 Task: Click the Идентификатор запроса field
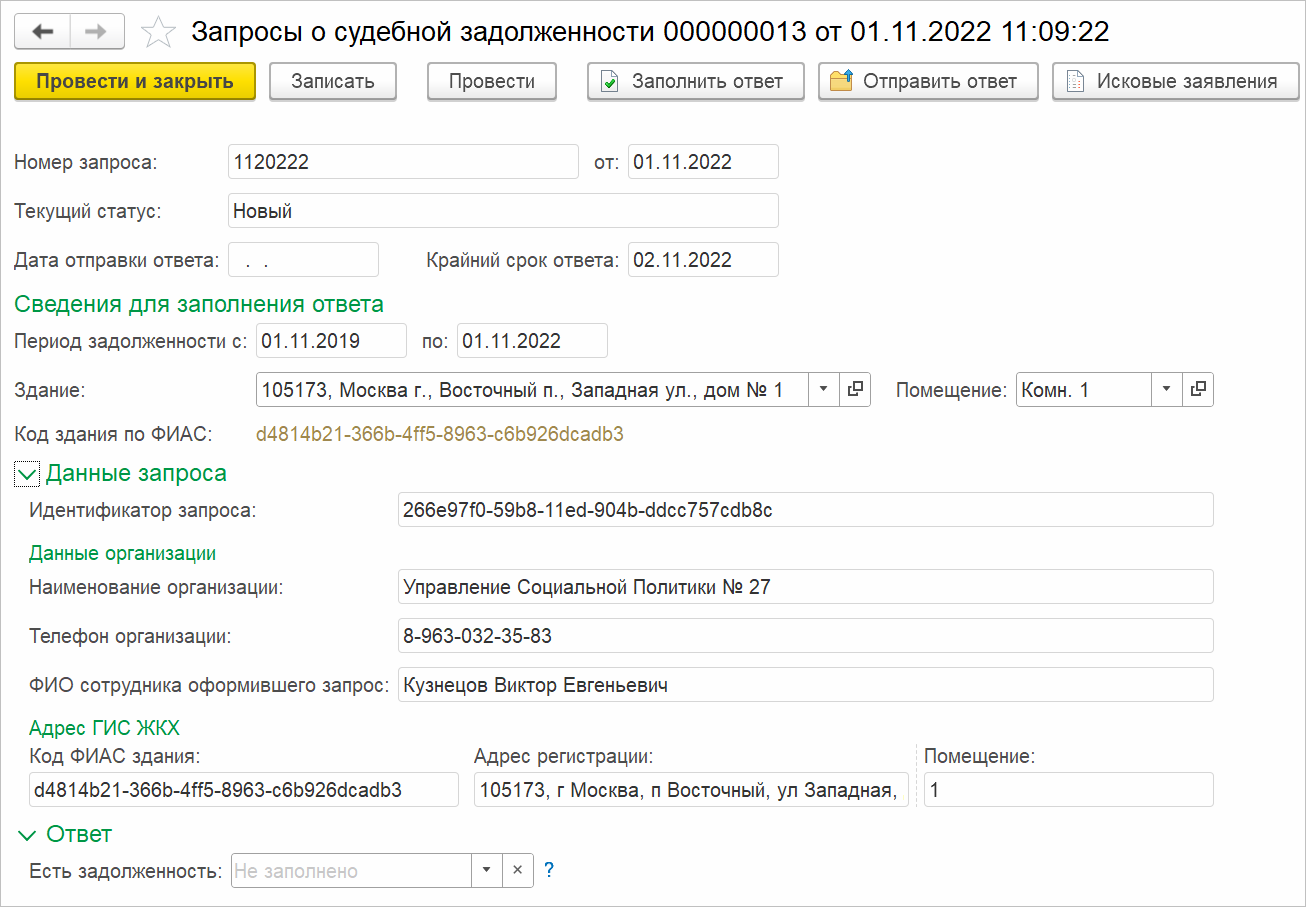pos(805,510)
